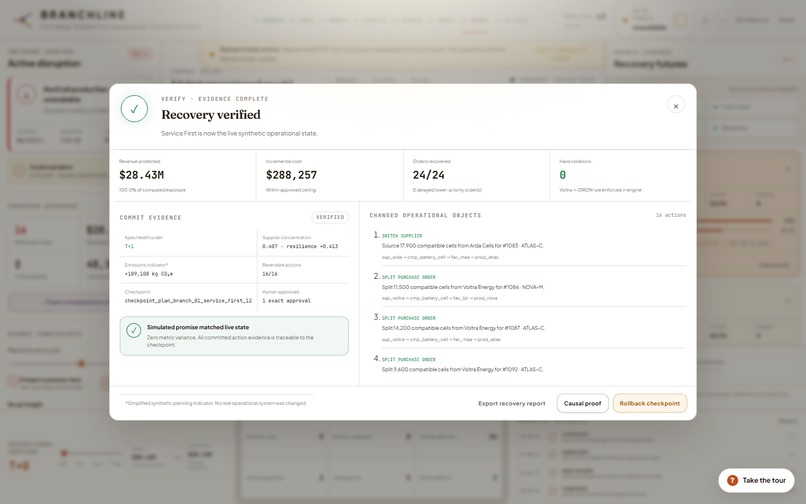
Task: Click "0.407 · resilience +0.413" supplier concentration value
Action: 300,246
